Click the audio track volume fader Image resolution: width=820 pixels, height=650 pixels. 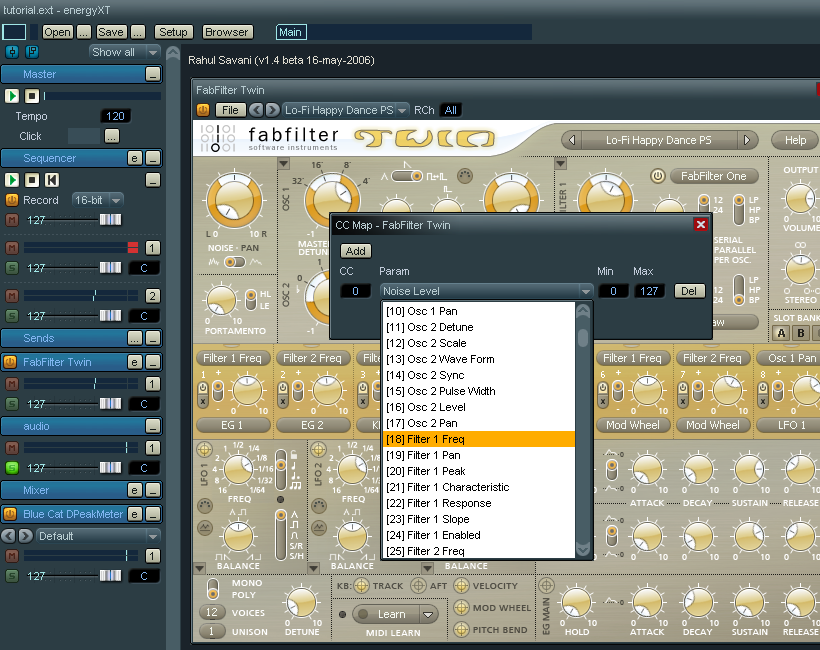110,467
